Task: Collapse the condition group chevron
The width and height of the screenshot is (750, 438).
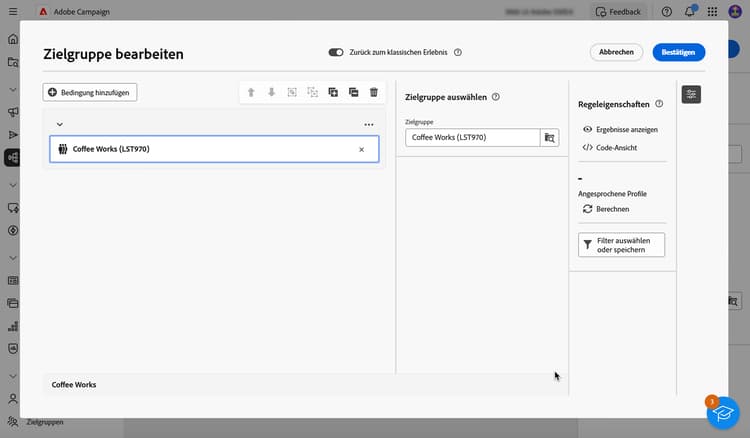Action: coord(59,124)
